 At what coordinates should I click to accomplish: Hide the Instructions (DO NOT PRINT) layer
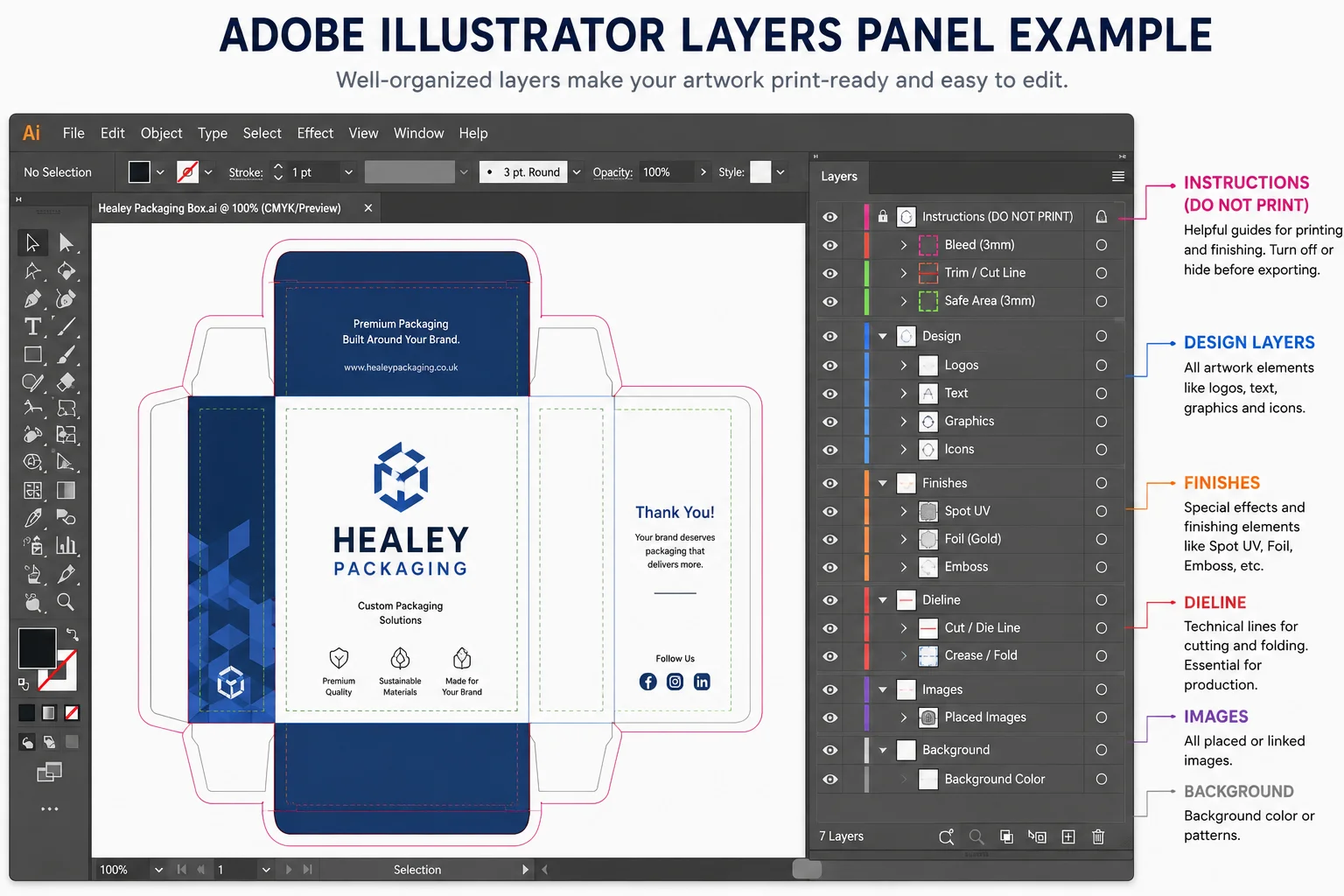pyautogui.click(x=830, y=217)
